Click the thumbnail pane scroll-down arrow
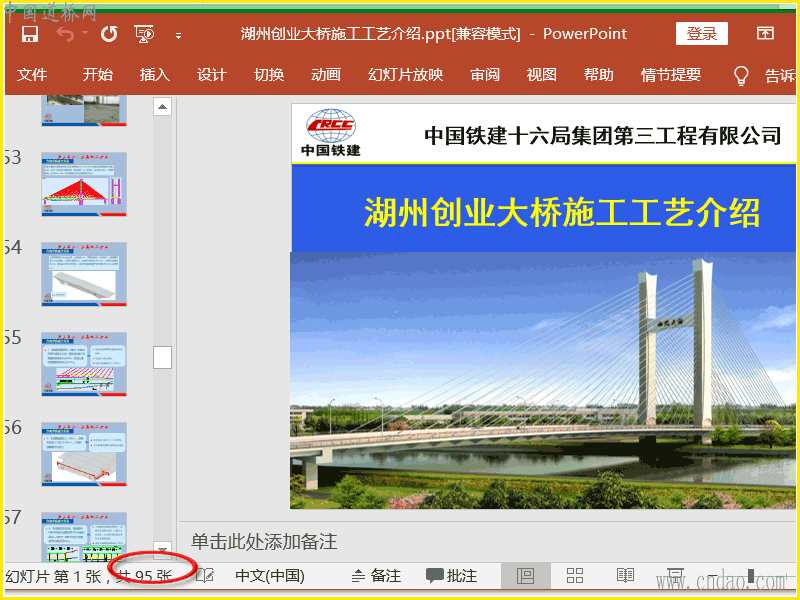This screenshot has height=600, width=800. pos(162,549)
